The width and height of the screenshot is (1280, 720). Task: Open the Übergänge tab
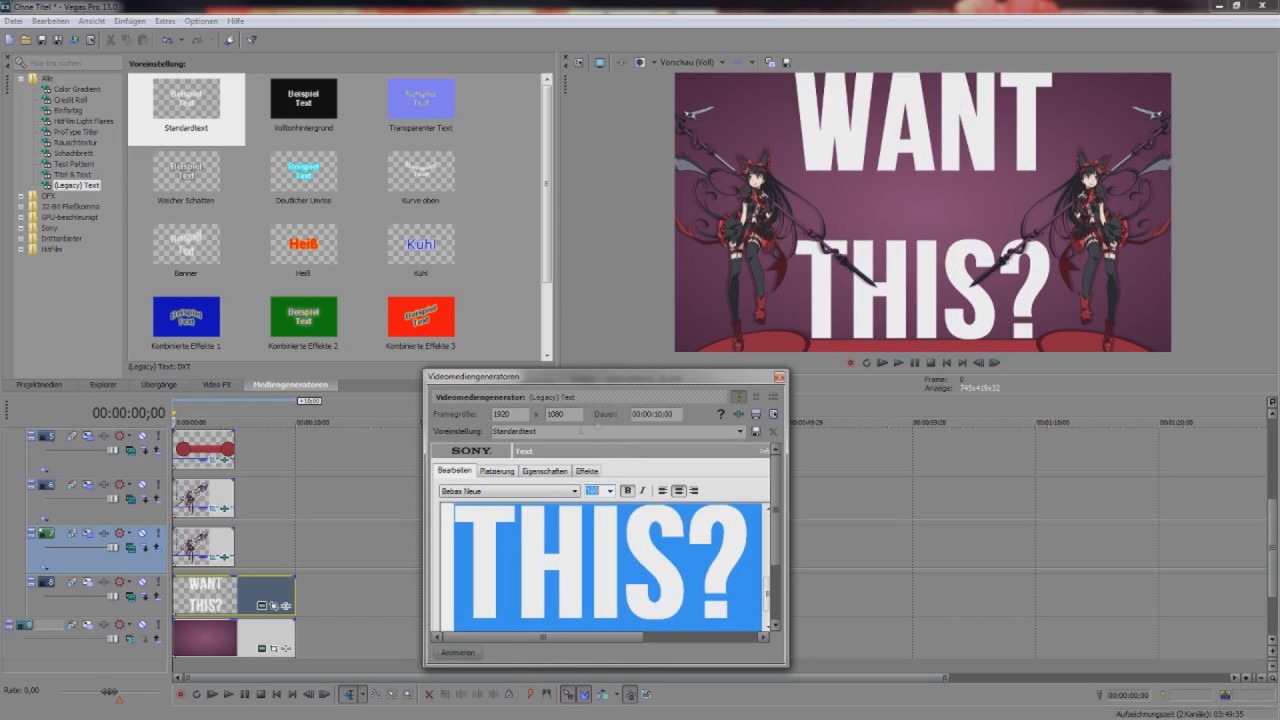click(159, 385)
